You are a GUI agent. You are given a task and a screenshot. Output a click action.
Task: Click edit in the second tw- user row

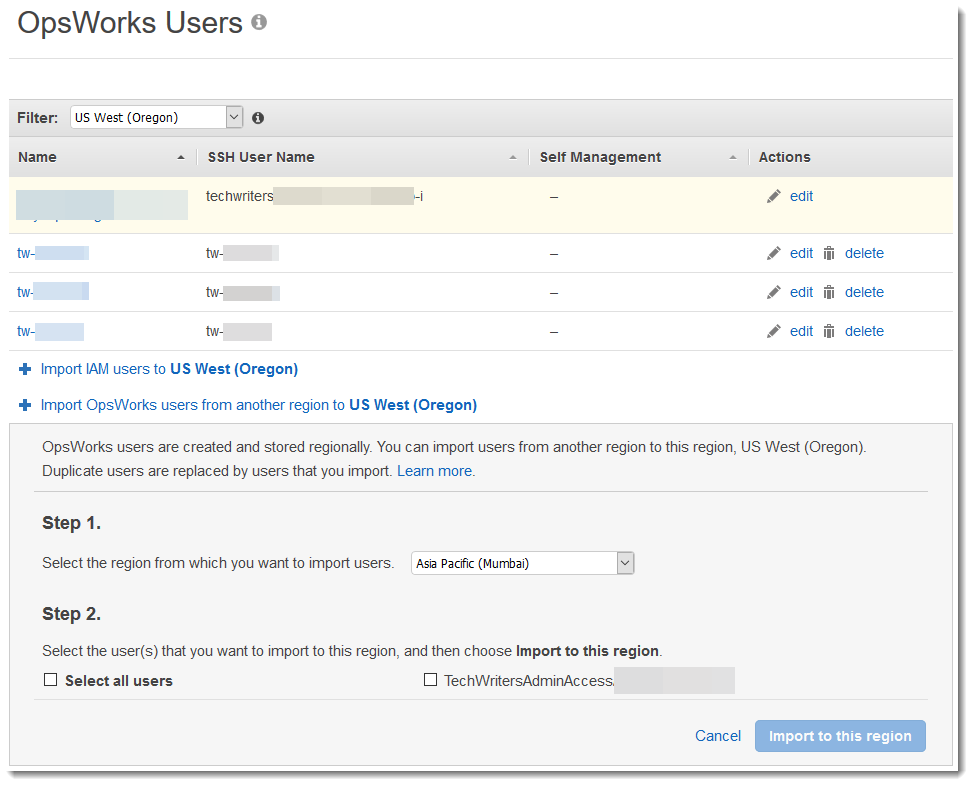point(801,292)
